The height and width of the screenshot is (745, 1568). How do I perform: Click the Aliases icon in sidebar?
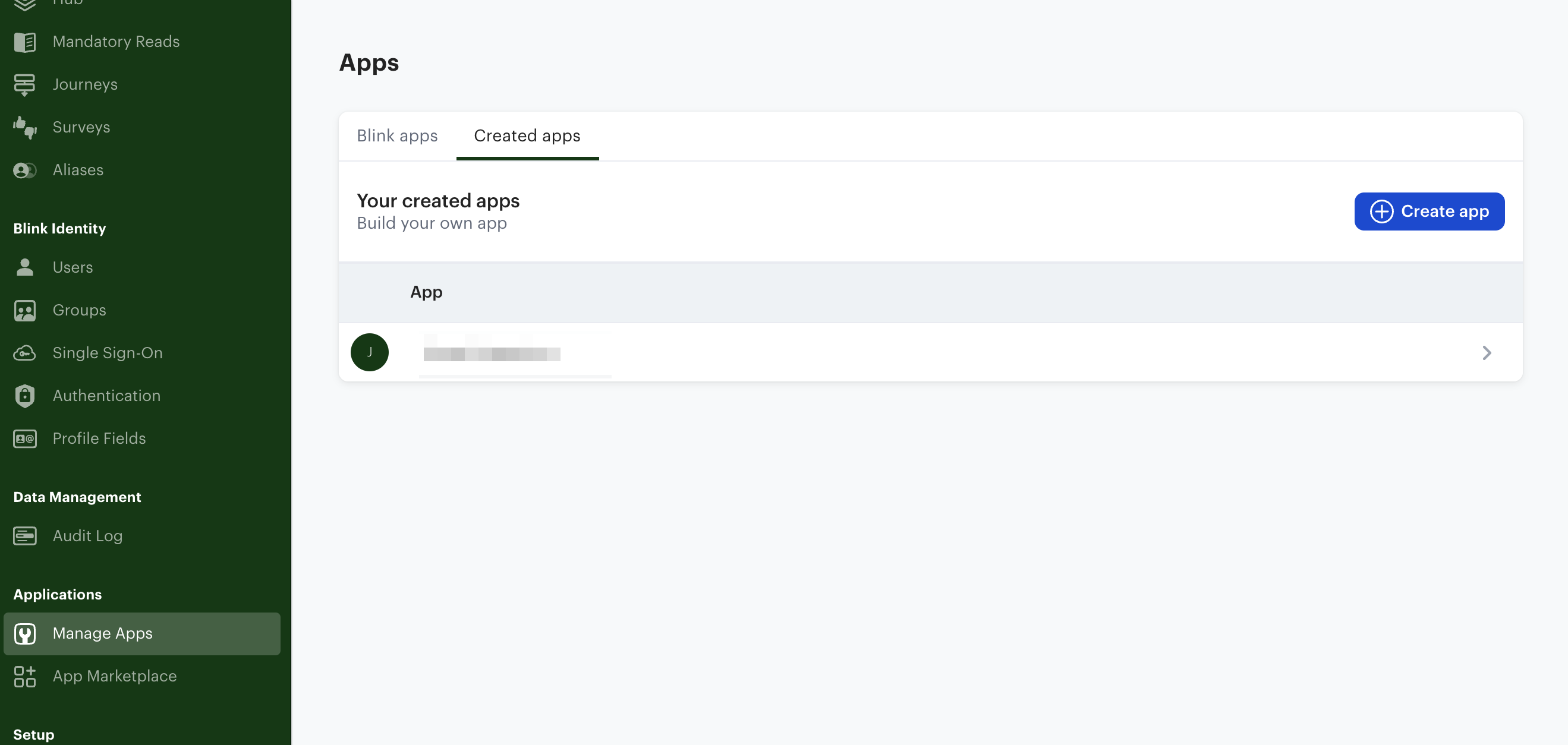click(x=25, y=171)
